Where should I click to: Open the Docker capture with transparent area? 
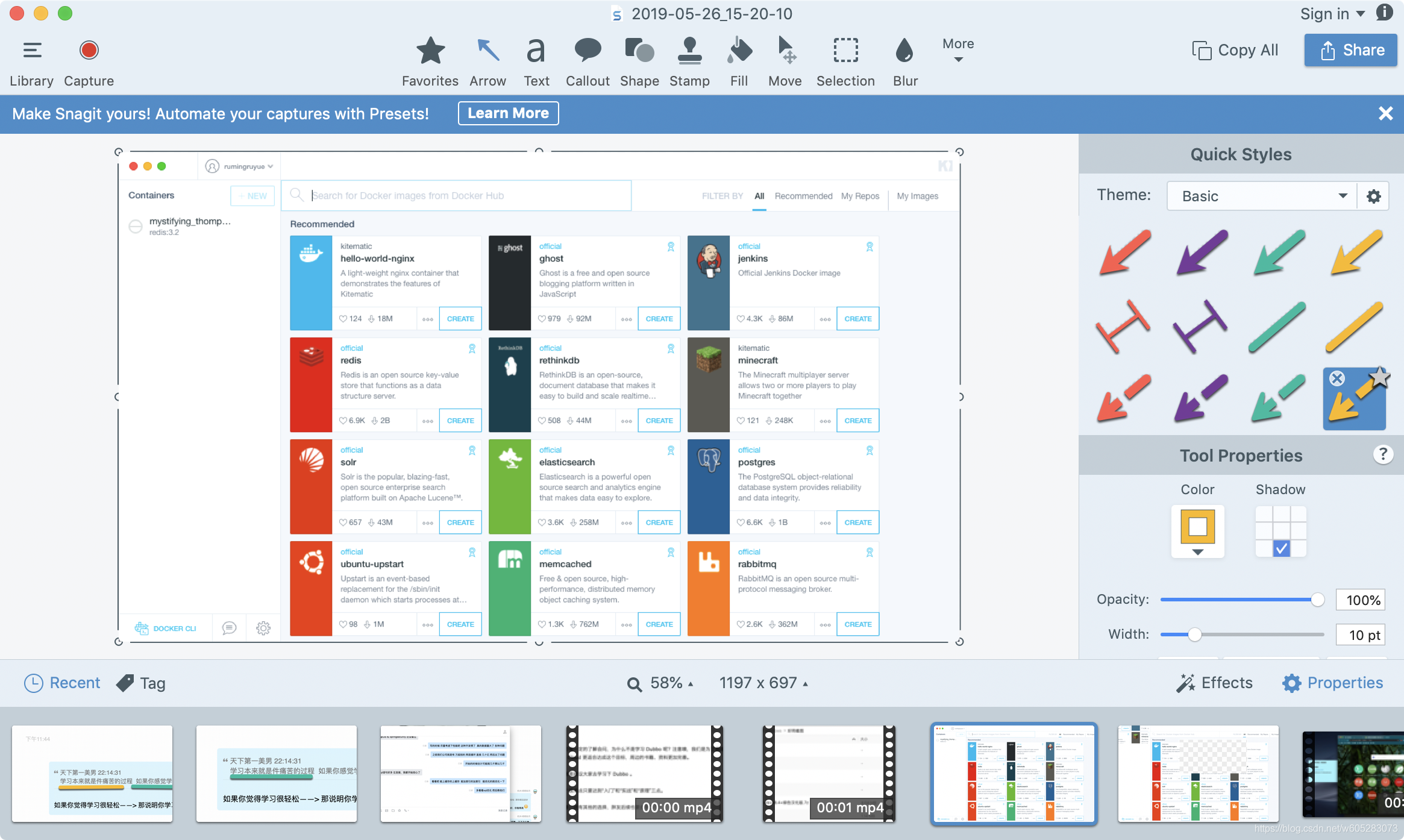click(x=1198, y=774)
